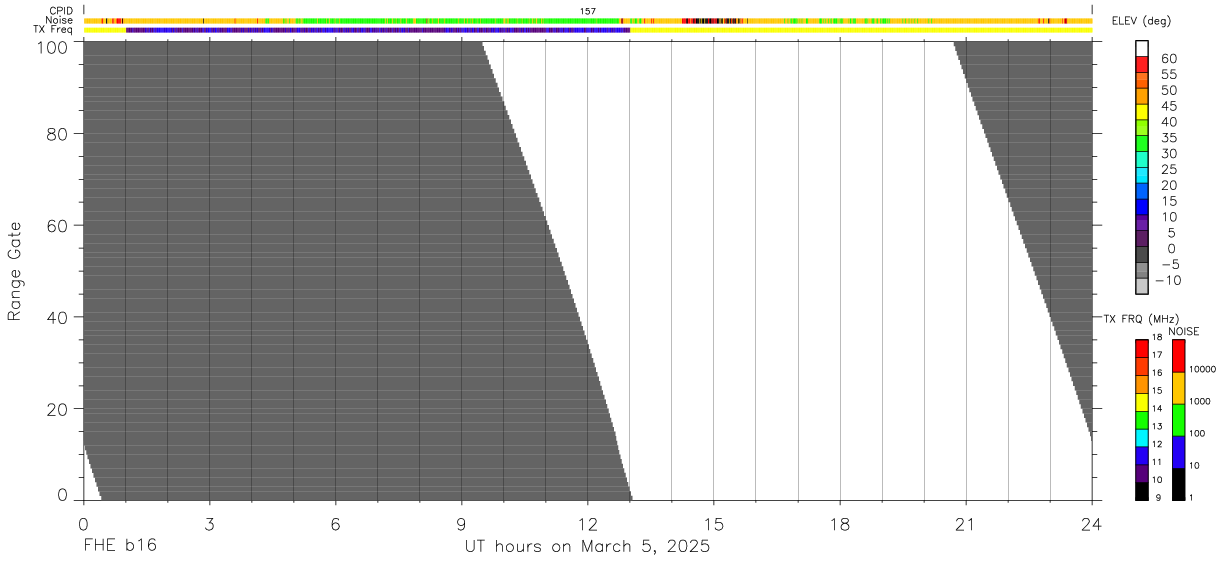1228x567 pixels.
Task: Click the TX FRQ (MHz) legend title
Action: (x=1142, y=319)
